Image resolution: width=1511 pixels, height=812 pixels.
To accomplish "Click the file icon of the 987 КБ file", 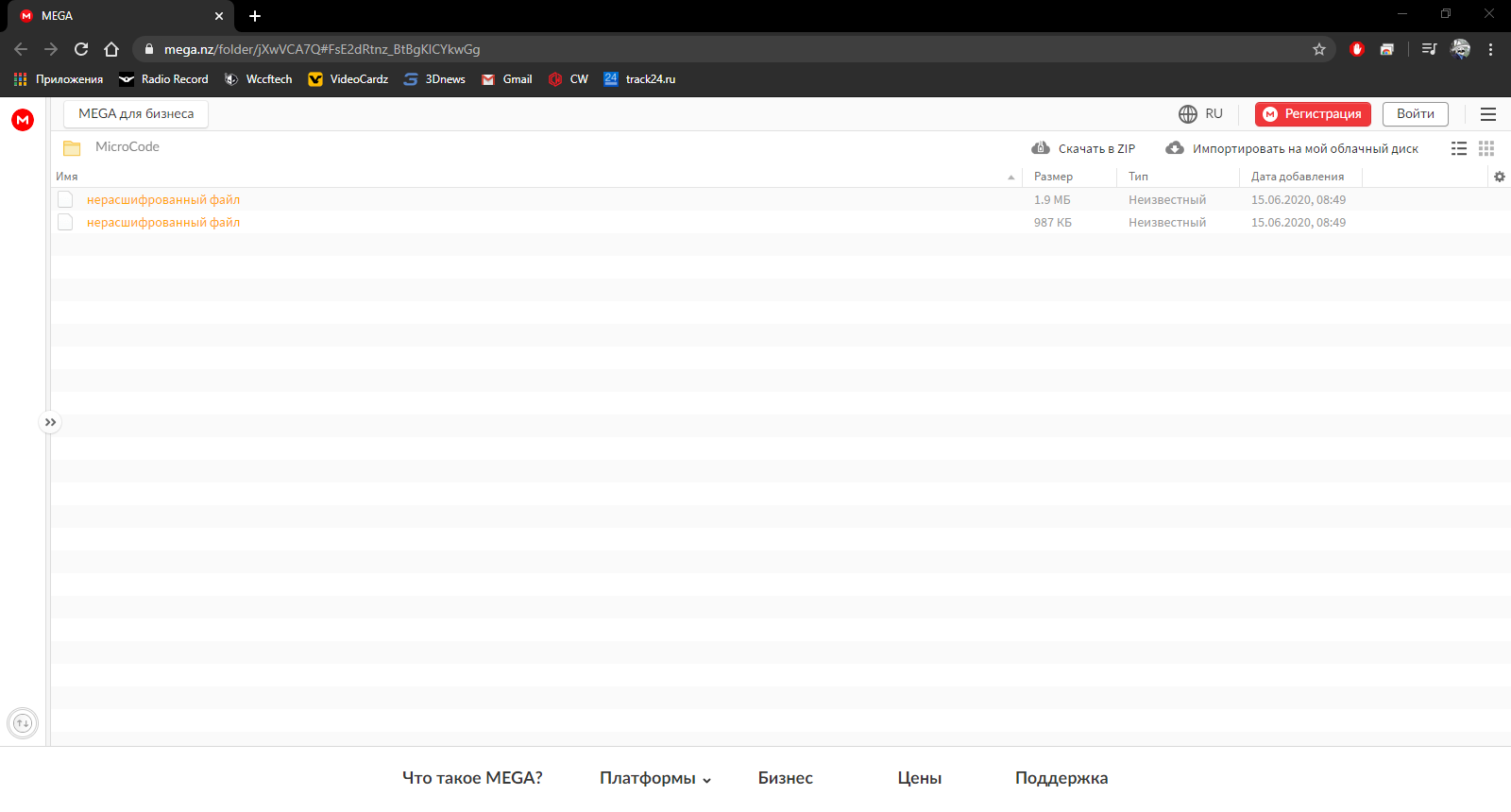I will (65, 222).
